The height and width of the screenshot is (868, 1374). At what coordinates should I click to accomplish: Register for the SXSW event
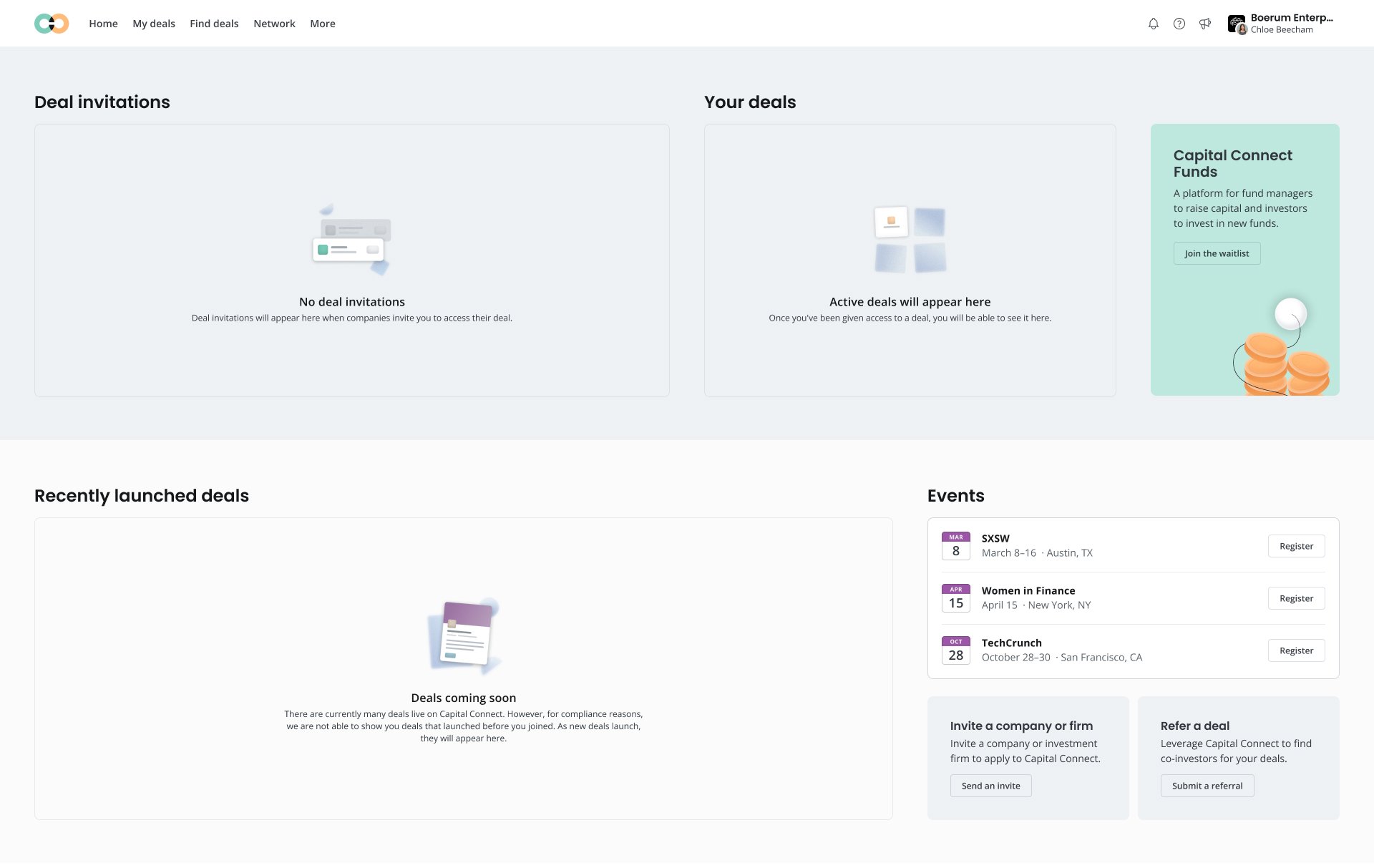point(1296,546)
